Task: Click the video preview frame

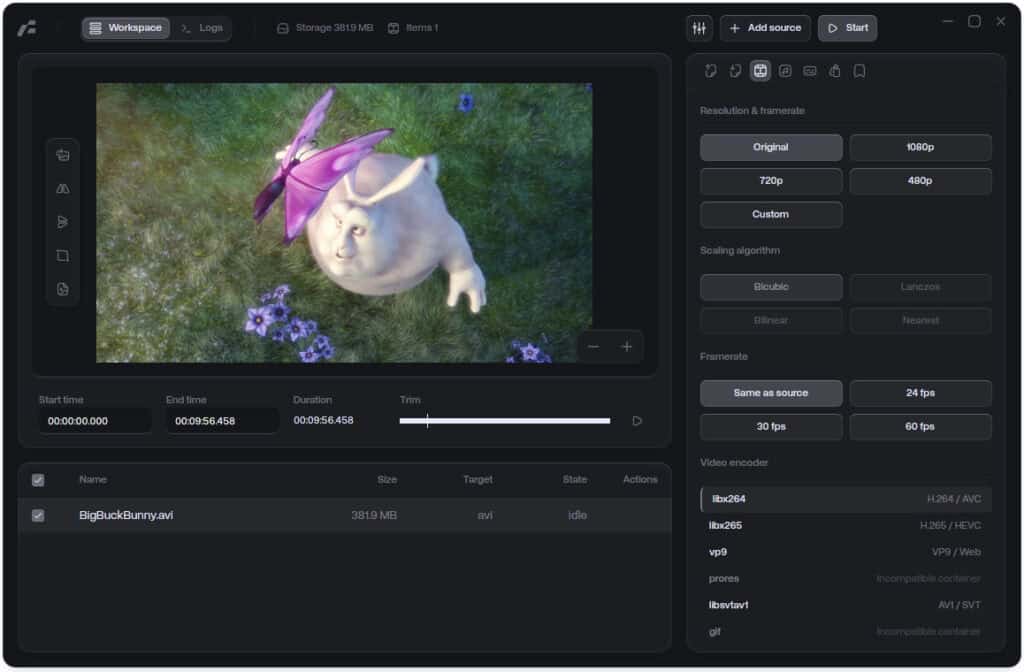Action: click(344, 223)
